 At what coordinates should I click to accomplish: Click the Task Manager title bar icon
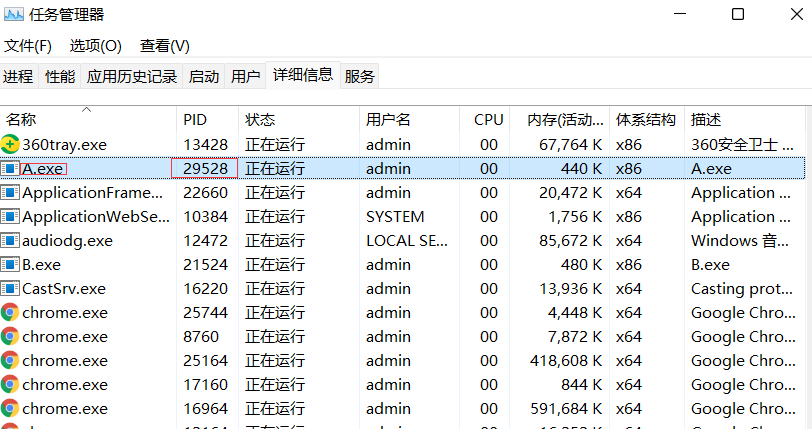(x=14, y=14)
